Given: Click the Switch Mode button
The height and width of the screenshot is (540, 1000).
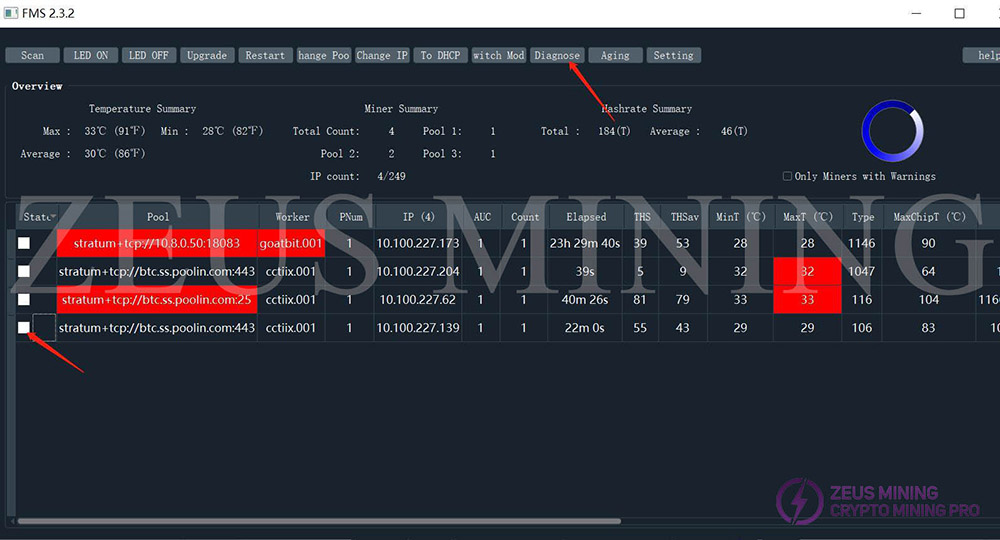Looking at the screenshot, I should (498, 55).
